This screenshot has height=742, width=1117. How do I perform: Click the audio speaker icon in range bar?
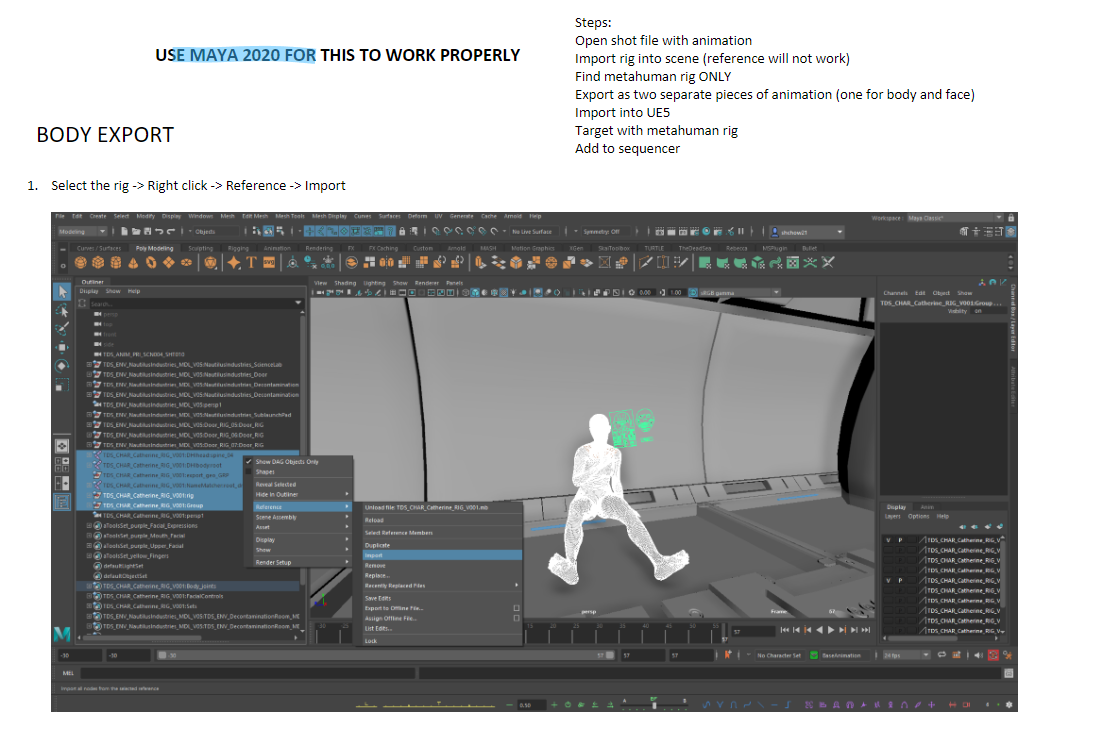(x=978, y=655)
